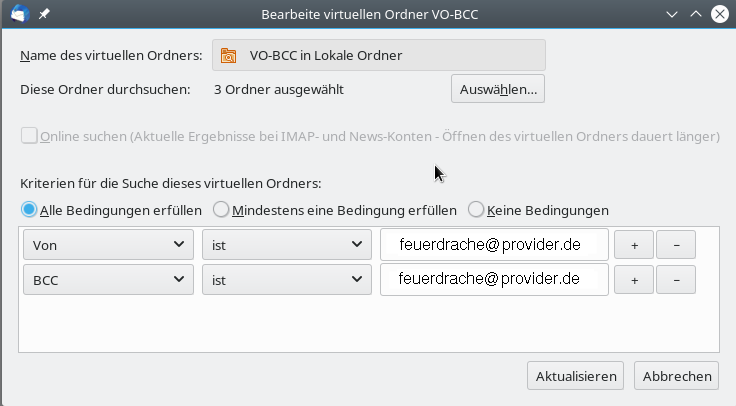Maximize the dialog window
This screenshot has height=406, width=736.
pos(694,15)
